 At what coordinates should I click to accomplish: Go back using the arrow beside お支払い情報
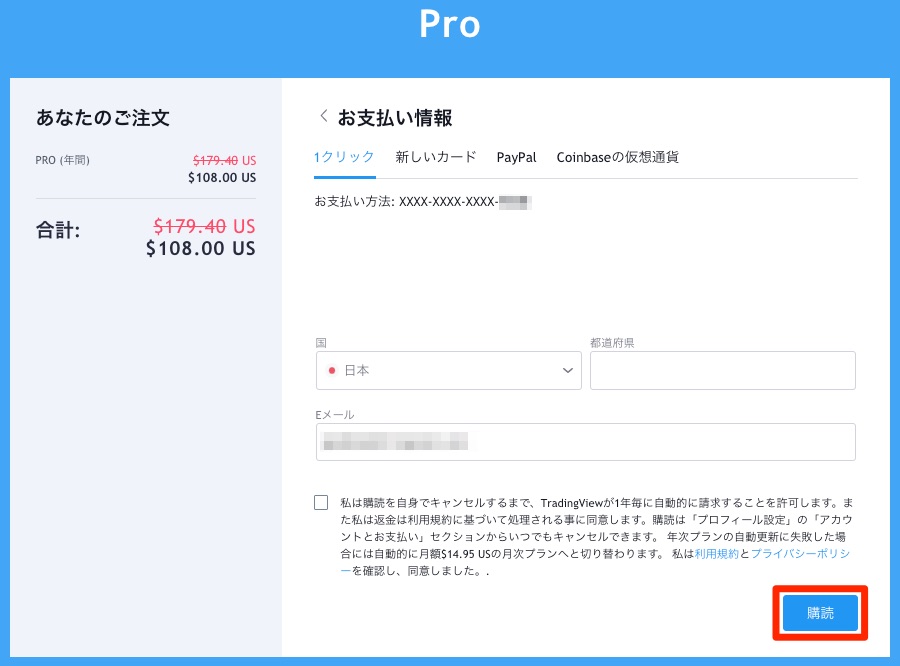coord(324,116)
